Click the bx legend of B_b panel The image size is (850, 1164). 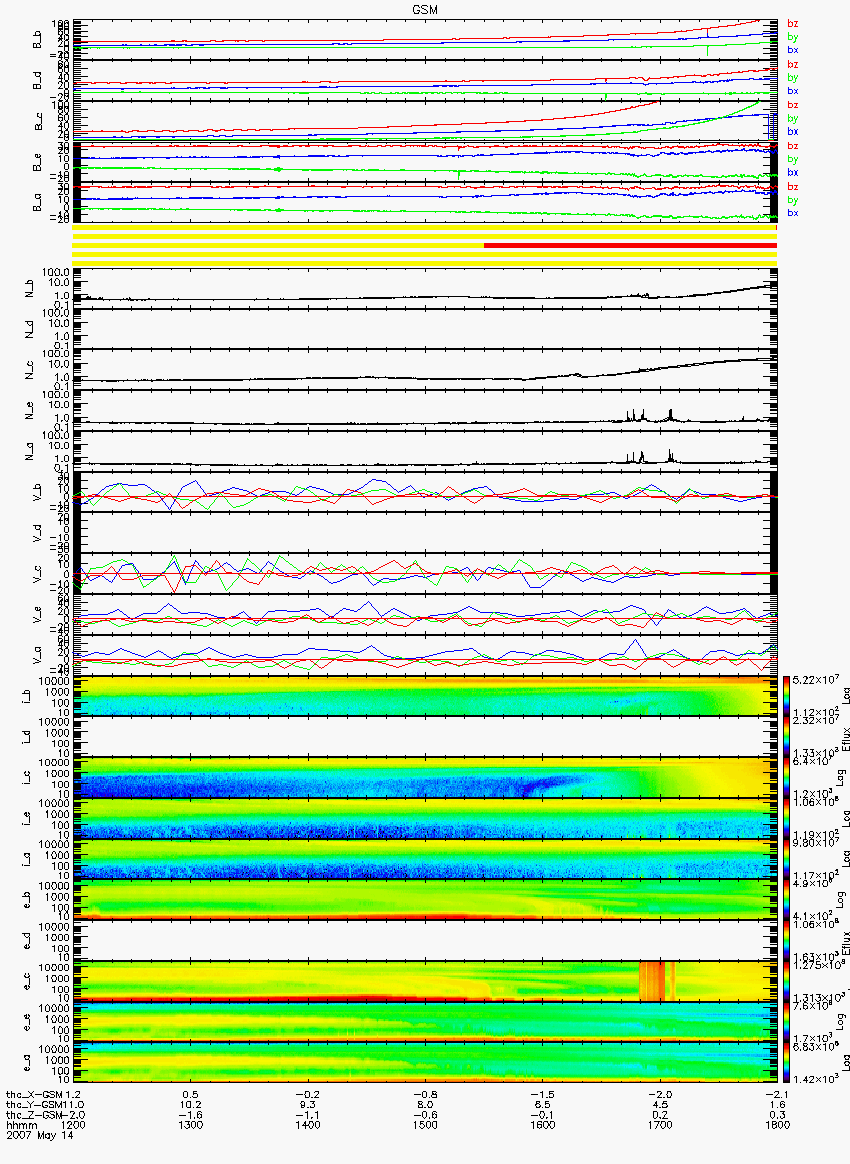(x=793, y=50)
